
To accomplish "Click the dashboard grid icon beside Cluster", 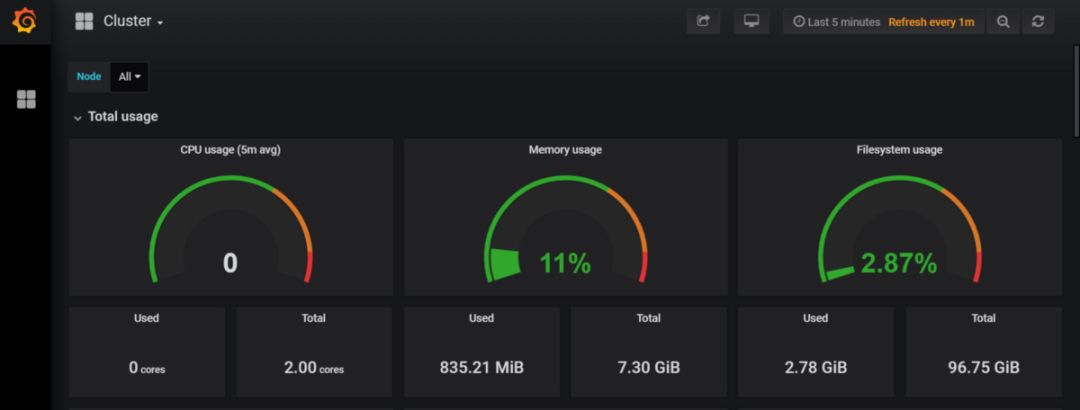I will point(84,21).
